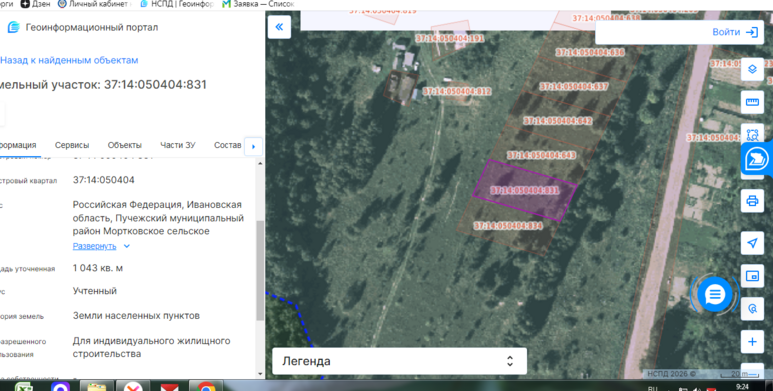Switch to the НСПД Геоинформ browser tab
Image resolution: width=773 pixels, height=391 pixels.
(176, 4)
